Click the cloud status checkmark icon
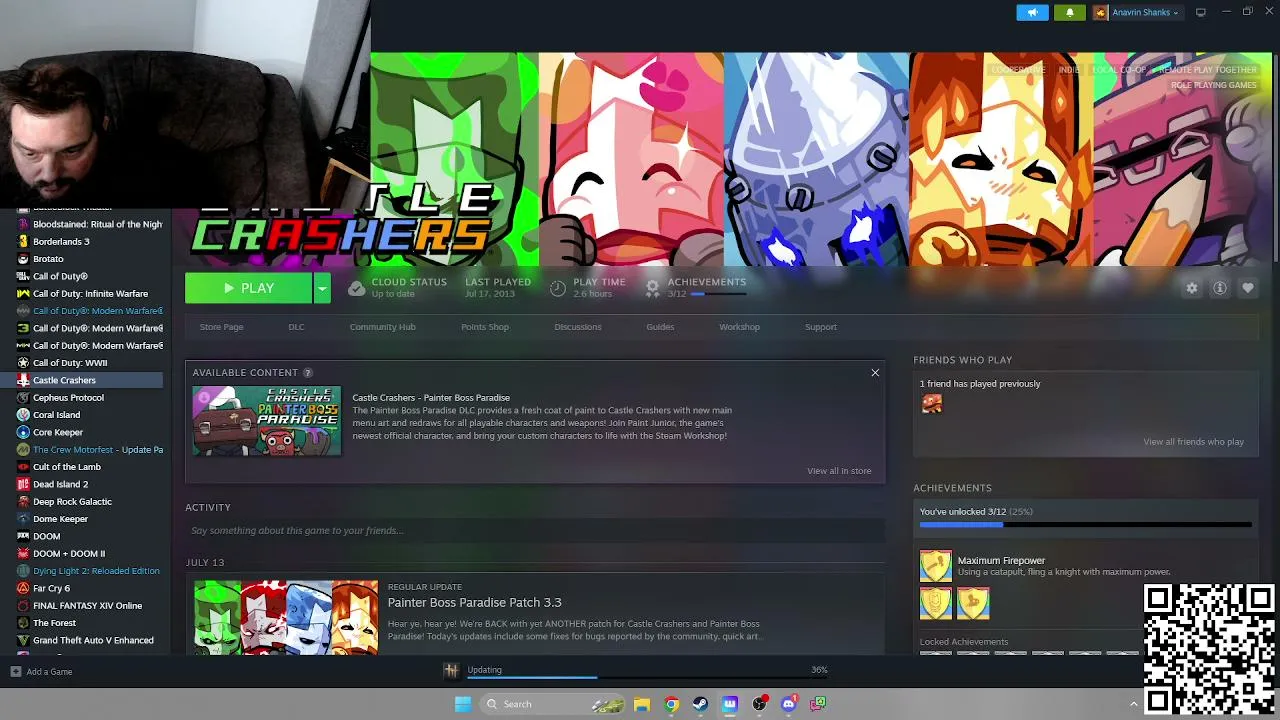Screen dimensions: 1280x720 click(356, 288)
